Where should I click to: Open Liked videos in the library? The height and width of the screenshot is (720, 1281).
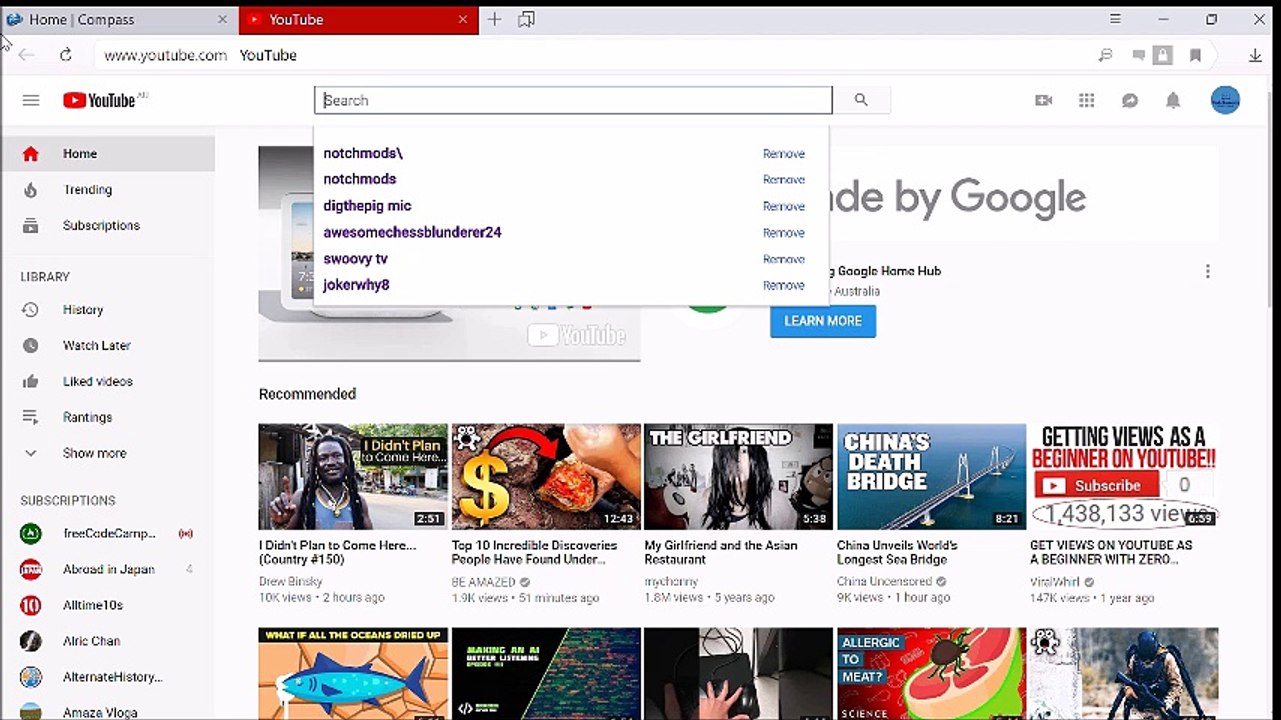(x=107, y=382)
